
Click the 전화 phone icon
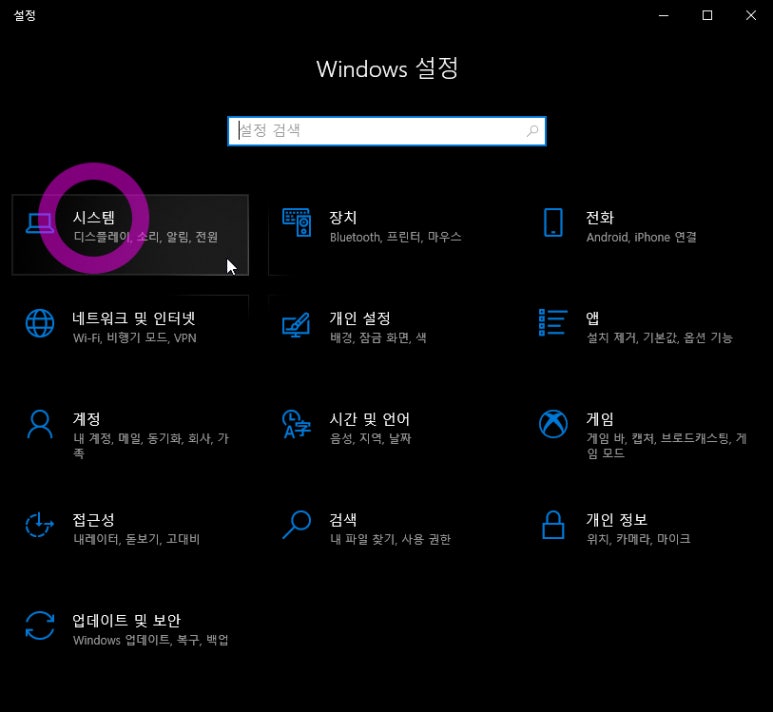(553, 224)
